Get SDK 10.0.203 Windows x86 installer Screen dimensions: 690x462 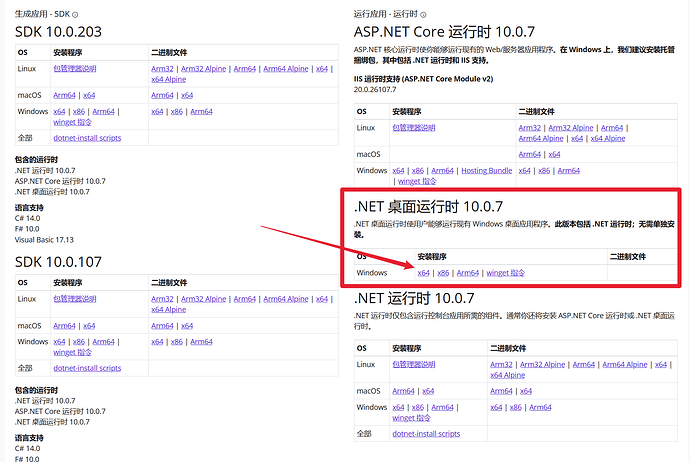79,111
